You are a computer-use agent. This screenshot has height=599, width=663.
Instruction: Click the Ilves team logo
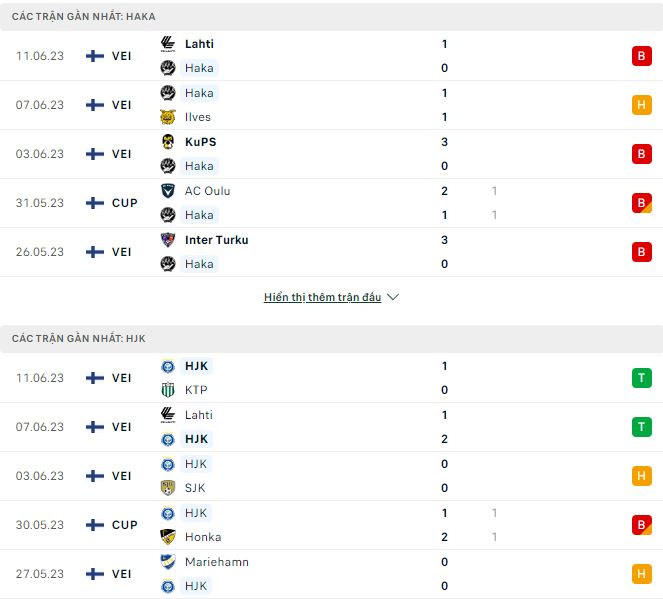point(168,117)
